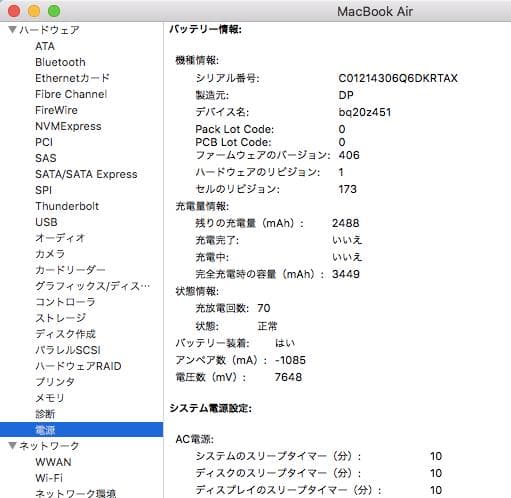The height and width of the screenshot is (498, 511).
Task: Open ネットワーク環境 in the sidebar
Action: (x=76, y=493)
